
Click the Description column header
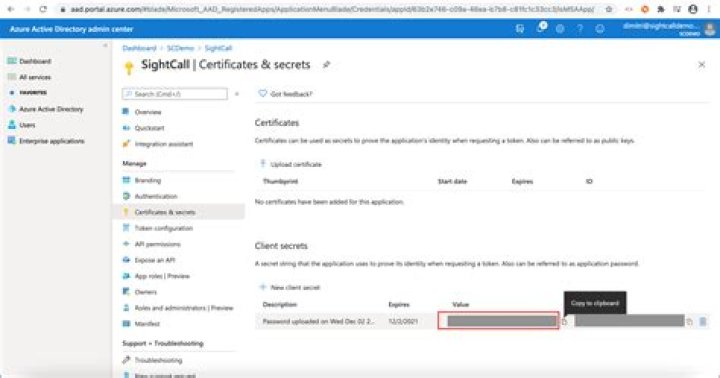pos(280,305)
